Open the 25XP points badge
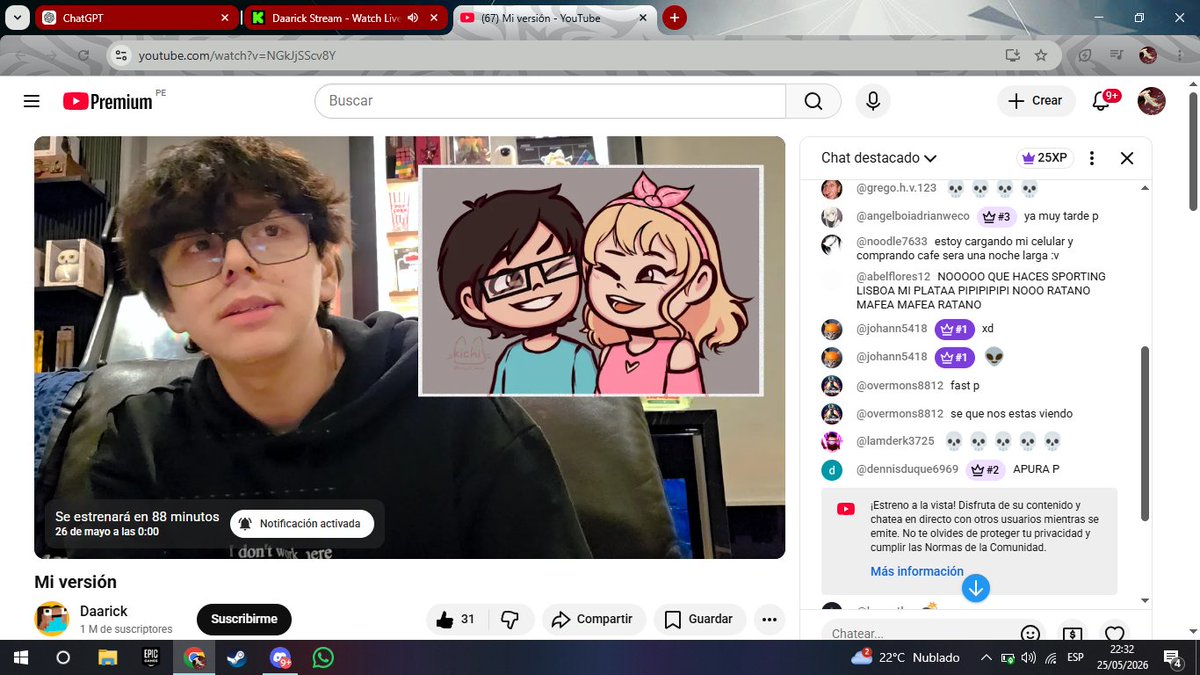The width and height of the screenshot is (1200, 675). (1043, 158)
